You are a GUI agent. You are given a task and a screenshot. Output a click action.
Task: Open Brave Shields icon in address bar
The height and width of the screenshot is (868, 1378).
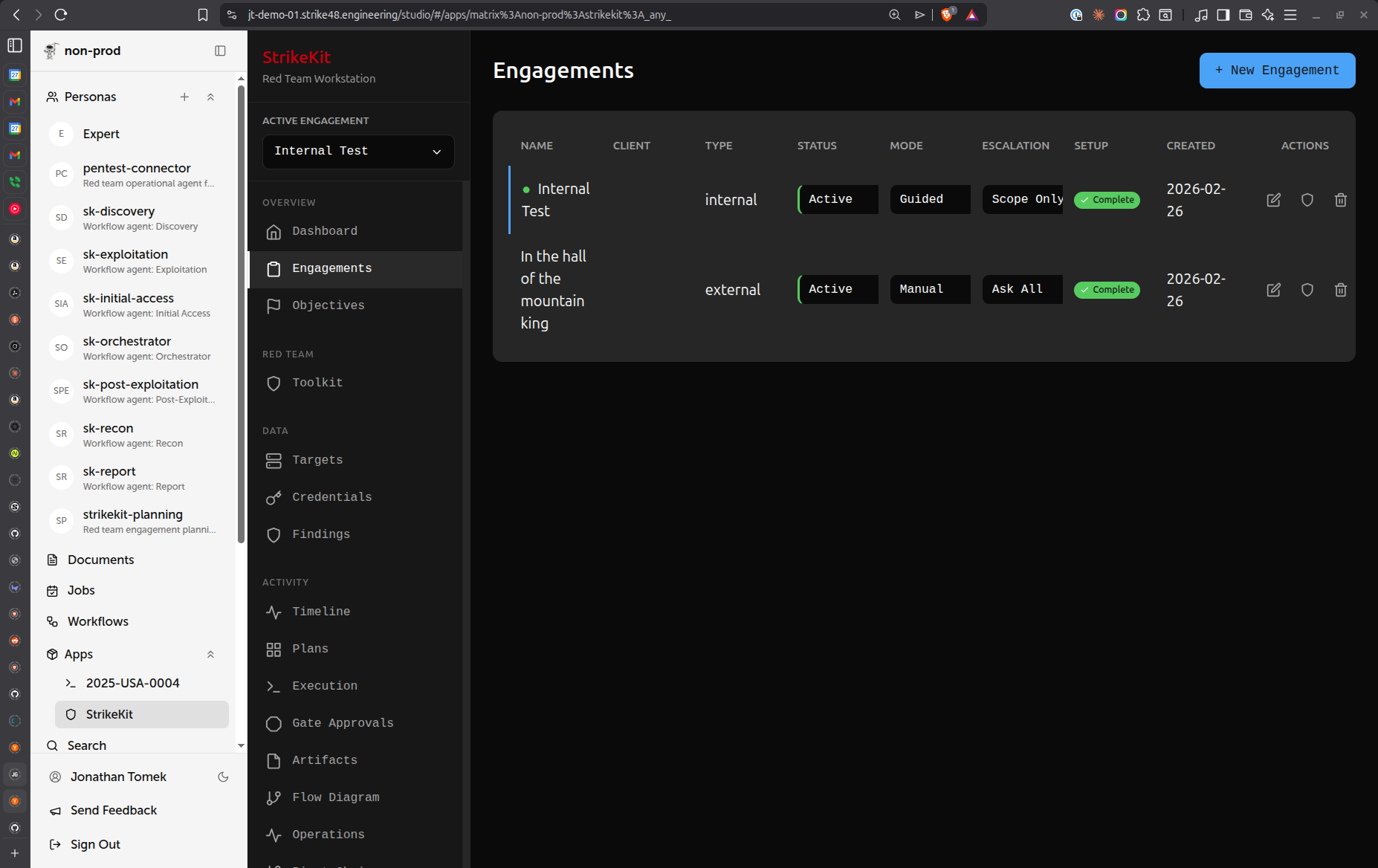[947, 15]
